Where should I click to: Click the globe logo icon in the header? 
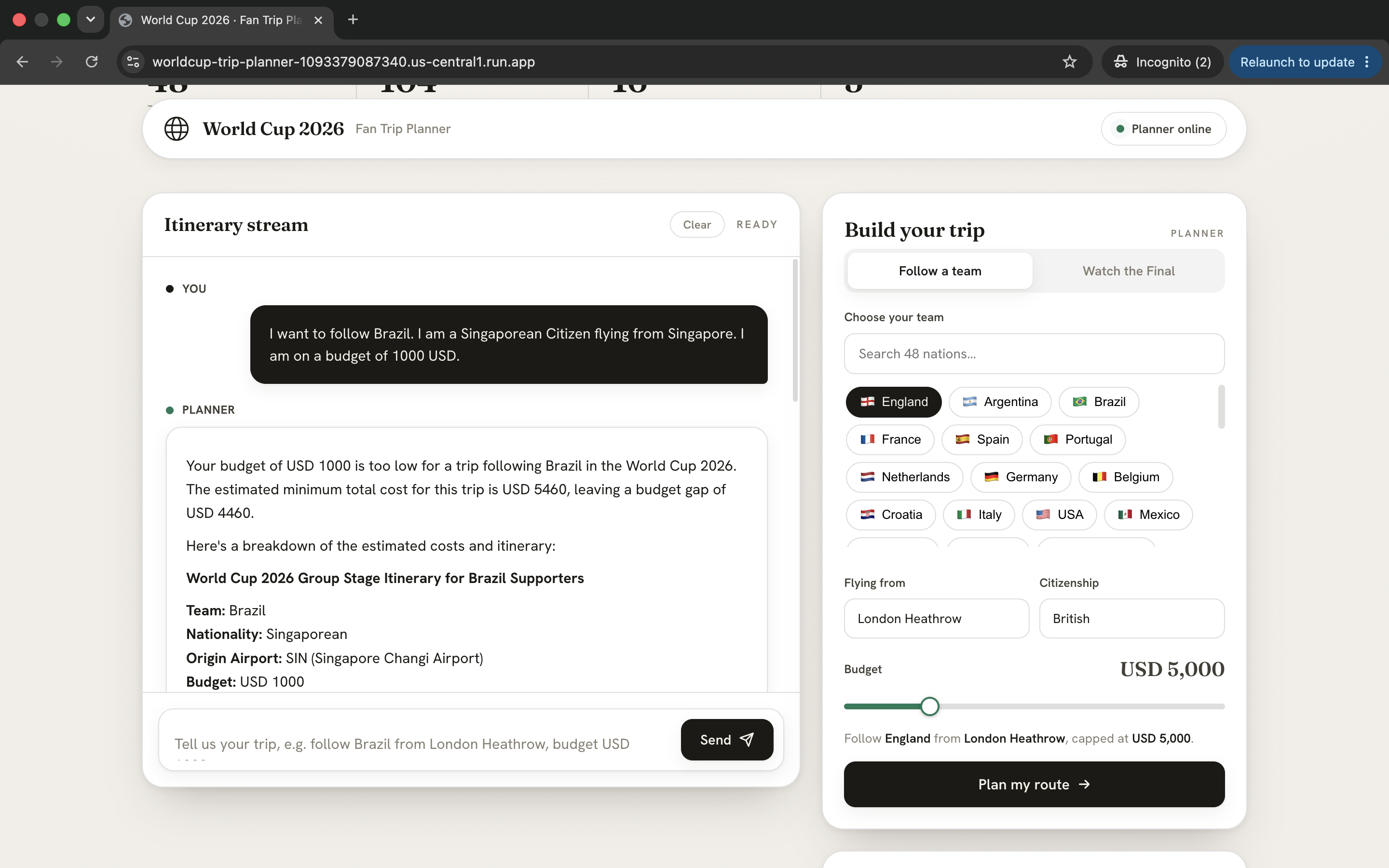(x=176, y=129)
